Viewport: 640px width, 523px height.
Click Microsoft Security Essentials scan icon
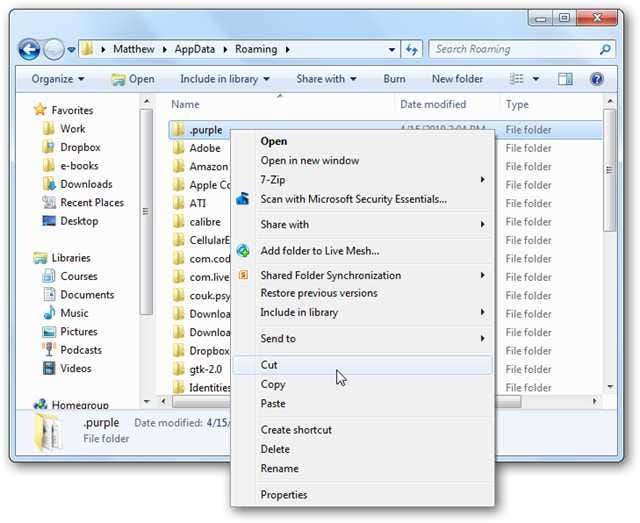(x=243, y=199)
